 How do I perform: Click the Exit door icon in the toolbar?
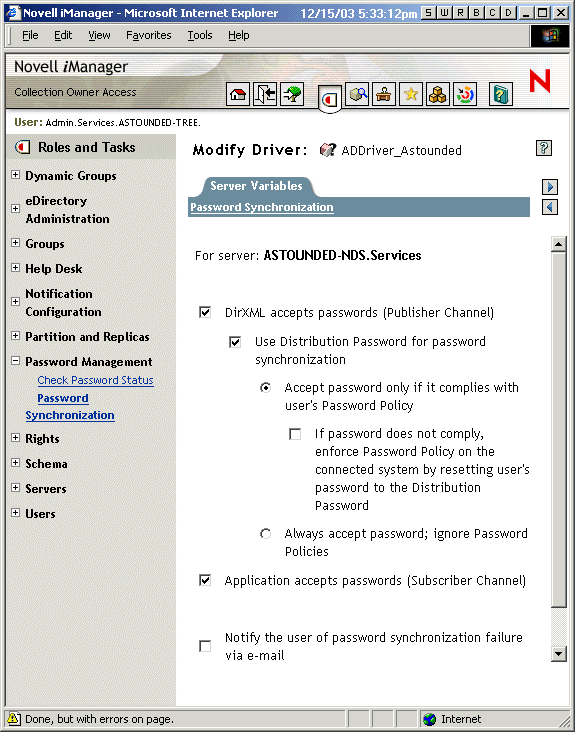click(265, 94)
